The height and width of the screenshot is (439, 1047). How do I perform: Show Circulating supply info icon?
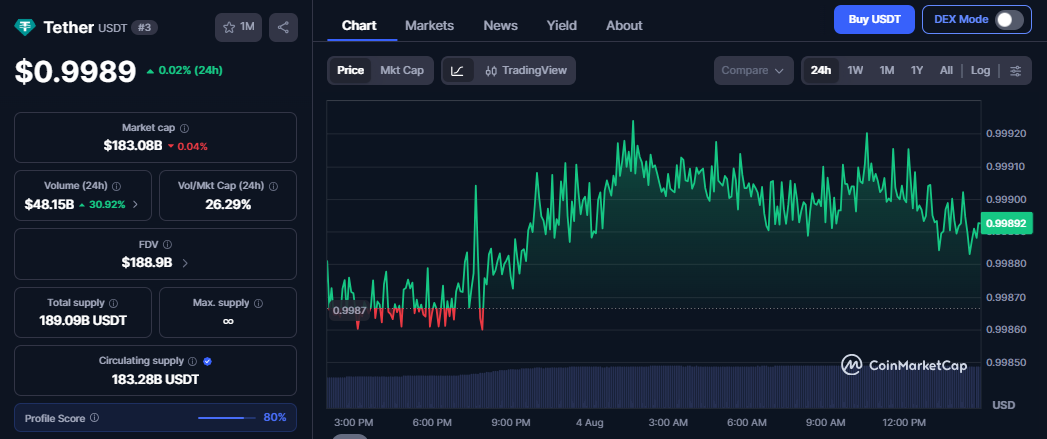click(192, 361)
